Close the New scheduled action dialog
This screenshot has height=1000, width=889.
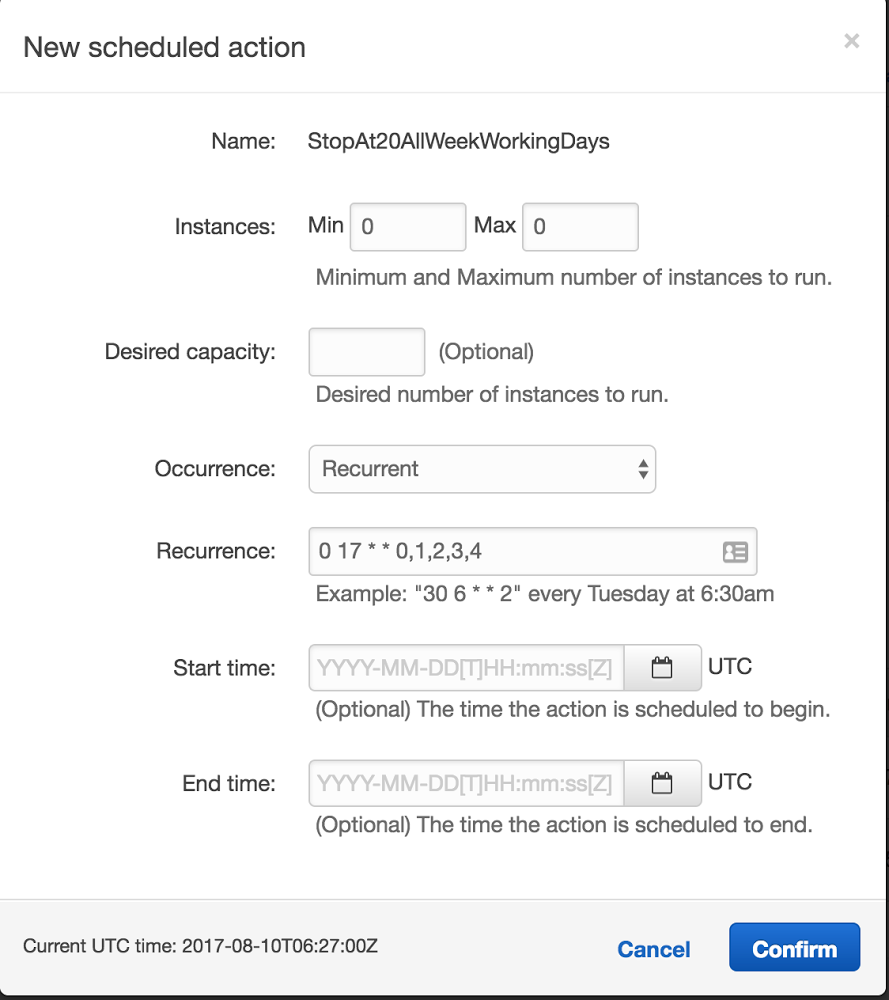click(851, 41)
